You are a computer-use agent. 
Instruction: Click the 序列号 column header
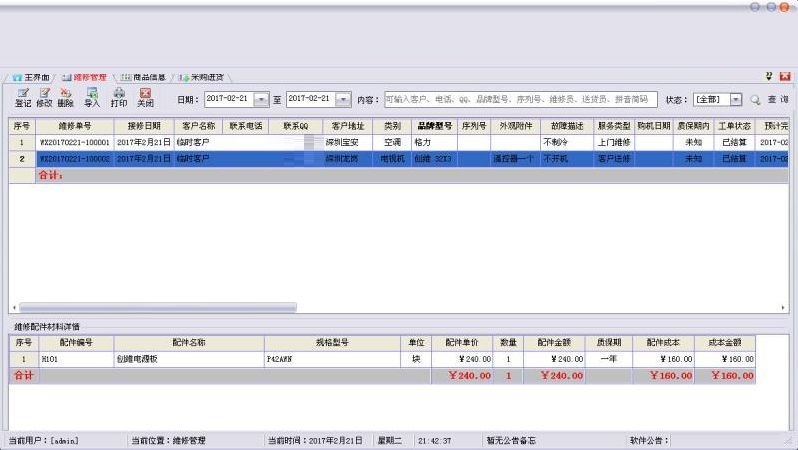pos(474,126)
